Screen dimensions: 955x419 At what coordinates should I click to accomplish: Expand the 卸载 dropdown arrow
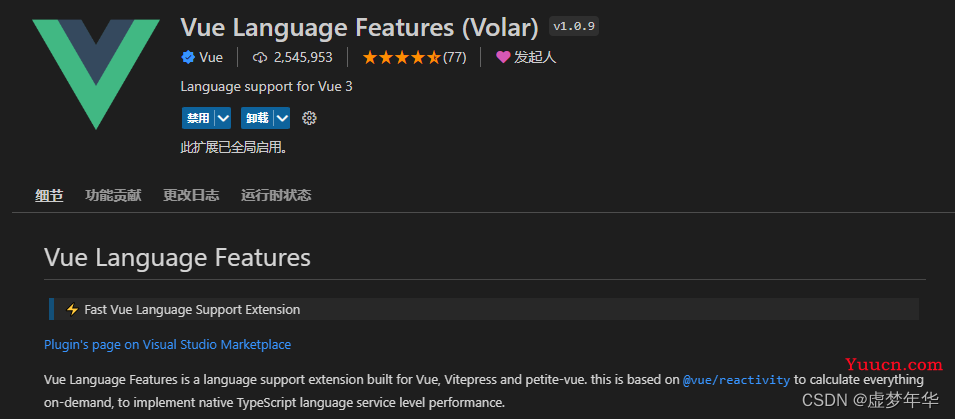coord(283,118)
